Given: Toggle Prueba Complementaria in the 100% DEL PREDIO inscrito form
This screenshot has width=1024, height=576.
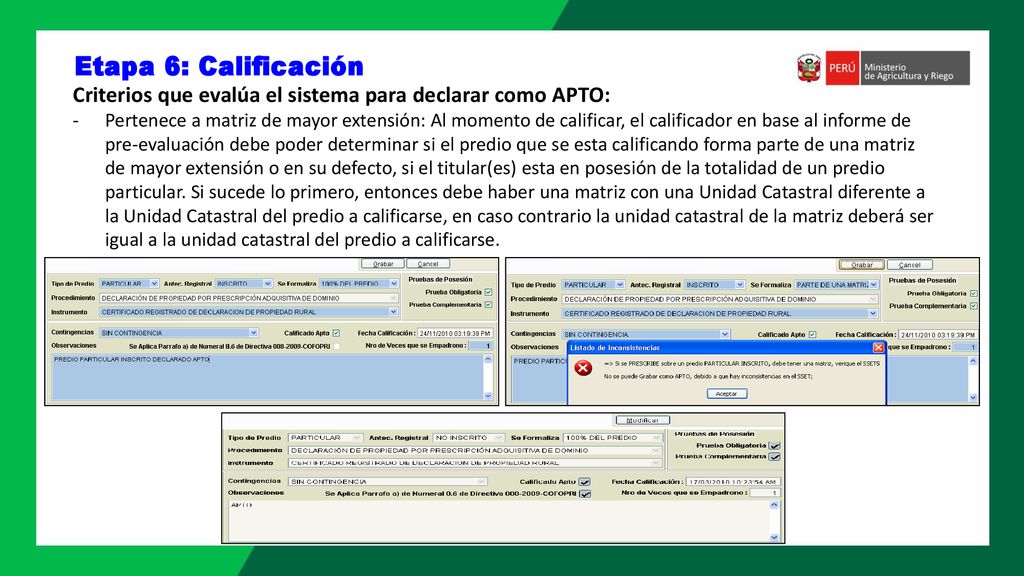Looking at the screenshot, I should click(x=488, y=305).
